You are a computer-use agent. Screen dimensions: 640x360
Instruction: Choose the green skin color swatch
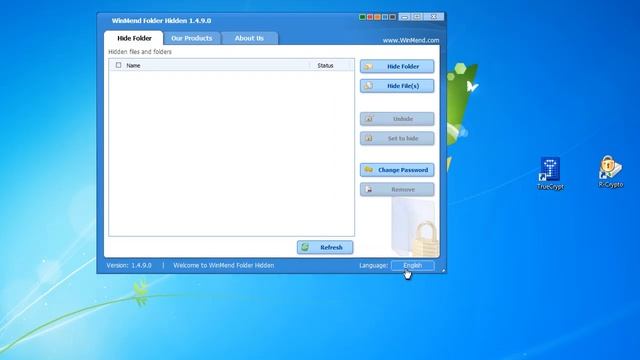362,17
